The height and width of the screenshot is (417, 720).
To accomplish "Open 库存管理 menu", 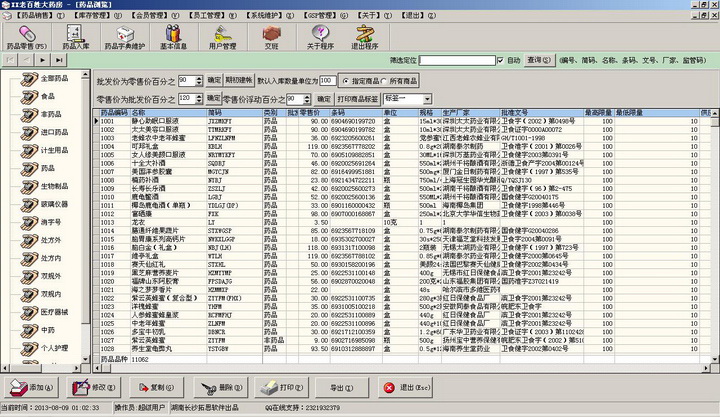I will (97, 15).
